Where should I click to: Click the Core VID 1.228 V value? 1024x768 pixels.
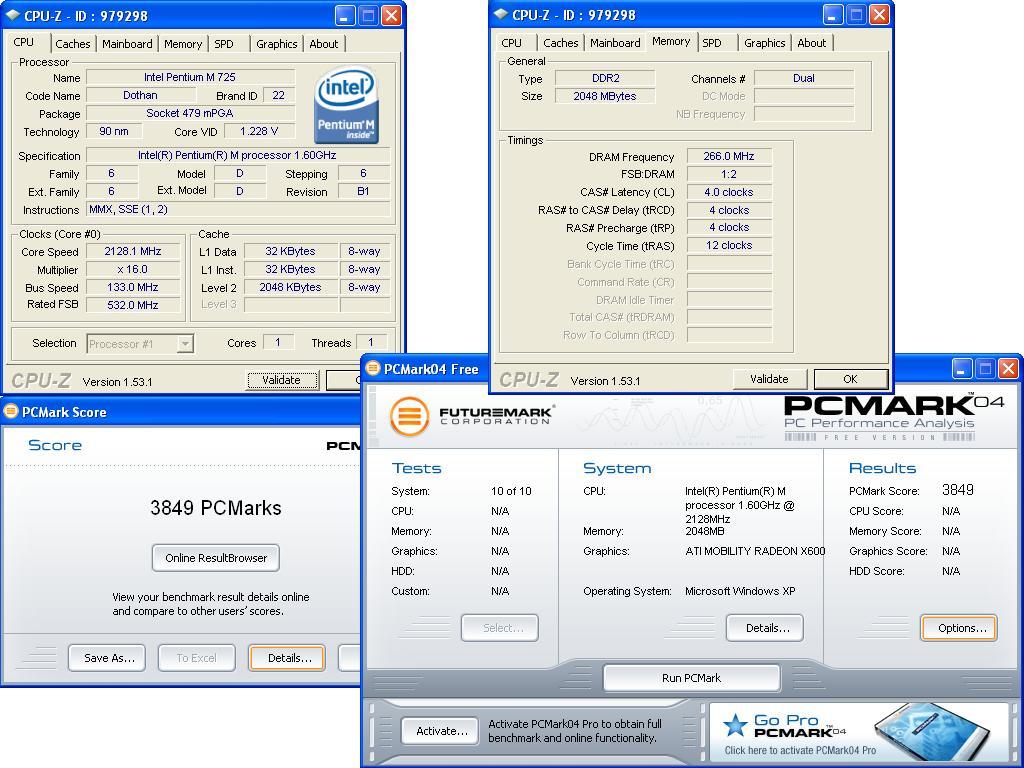[x=259, y=131]
